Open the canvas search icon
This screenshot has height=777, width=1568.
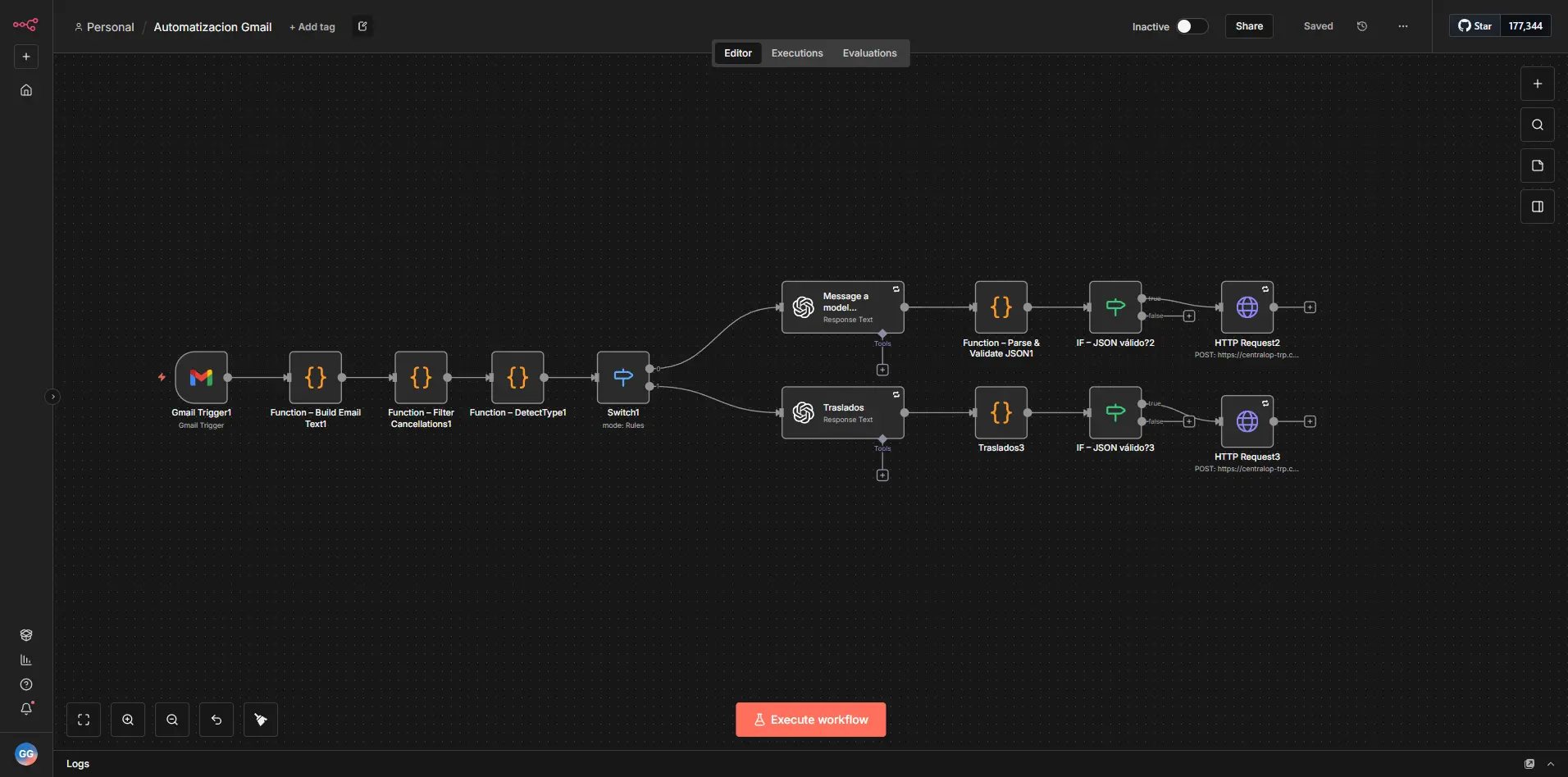coord(1537,125)
